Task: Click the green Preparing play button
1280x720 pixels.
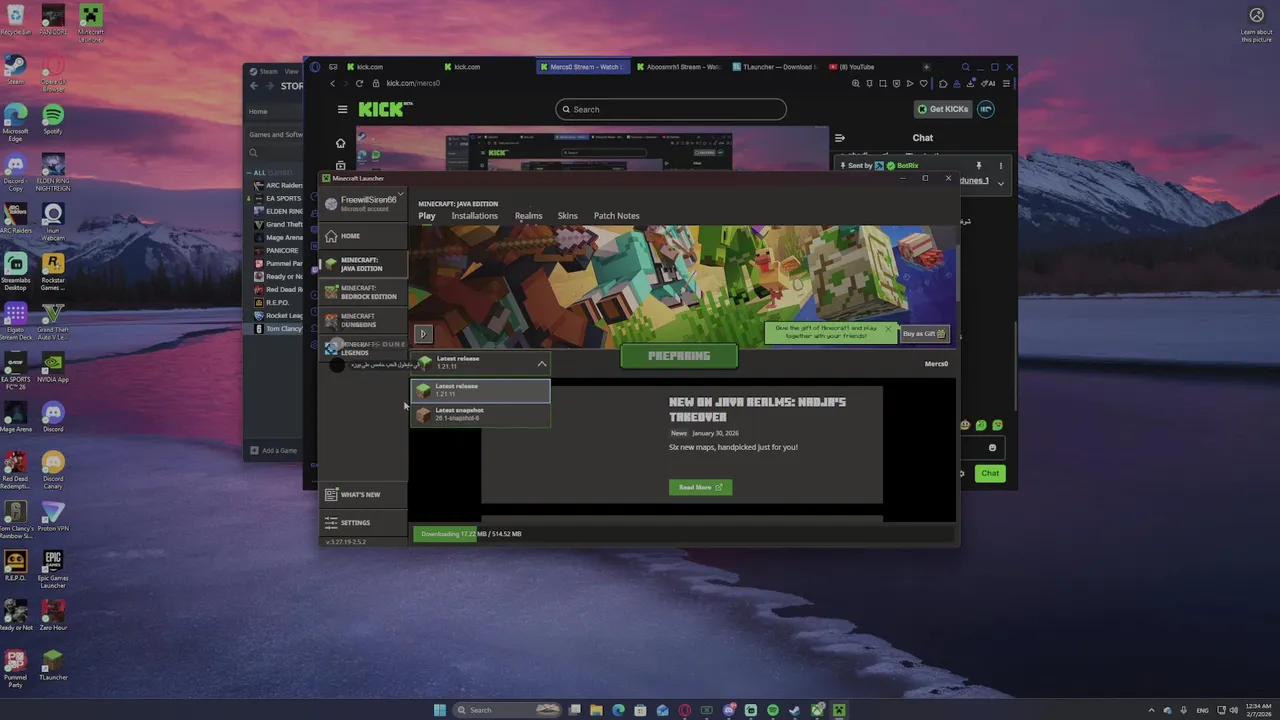Action: click(x=679, y=356)
